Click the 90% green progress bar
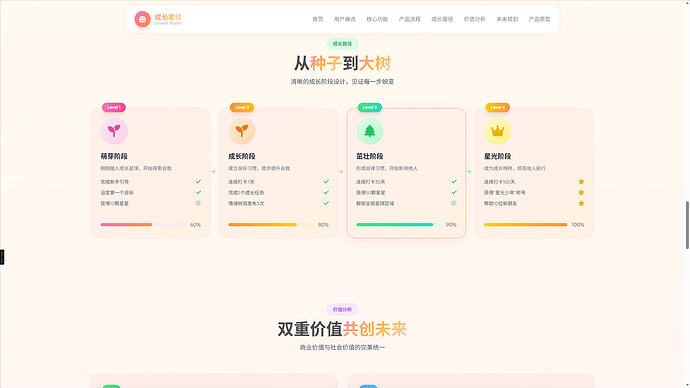This screenshot has height=388, width=690. (x=399, y=225)
